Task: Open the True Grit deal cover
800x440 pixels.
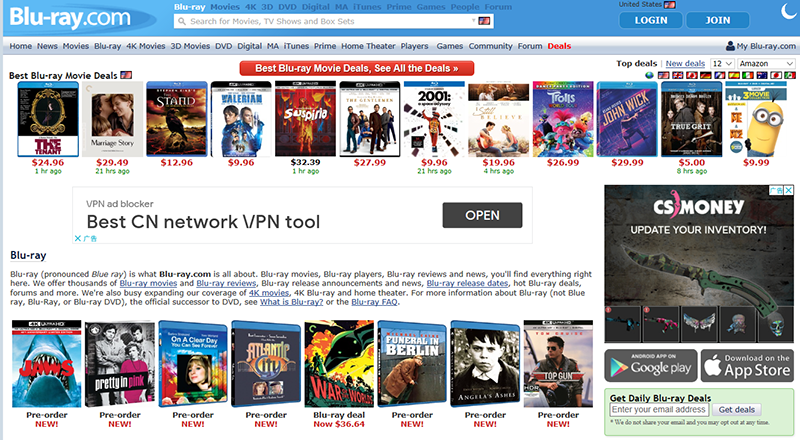Action: 691,118
